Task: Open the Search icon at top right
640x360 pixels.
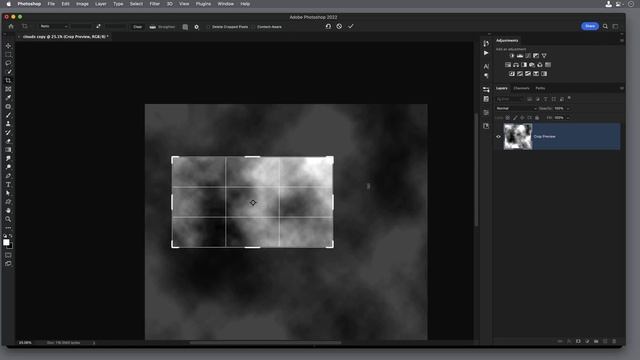Action: point(605,27)
